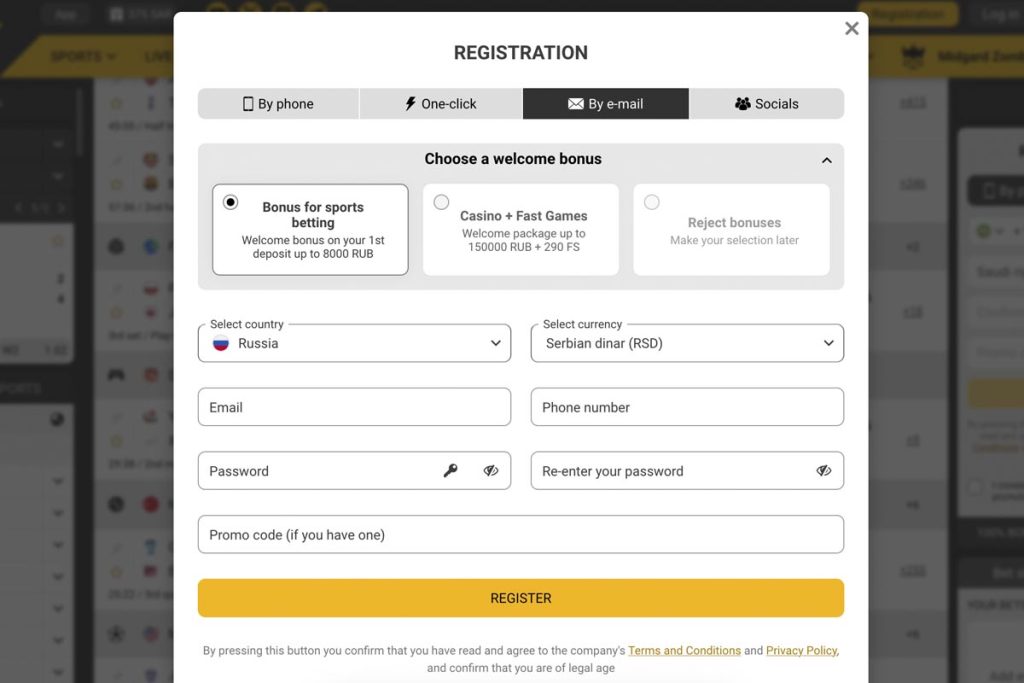Image resolution: width=1024 pixels, height=683 pixels.
Task: Close the Registration dialog with X
Action: (x=852, y=29)
